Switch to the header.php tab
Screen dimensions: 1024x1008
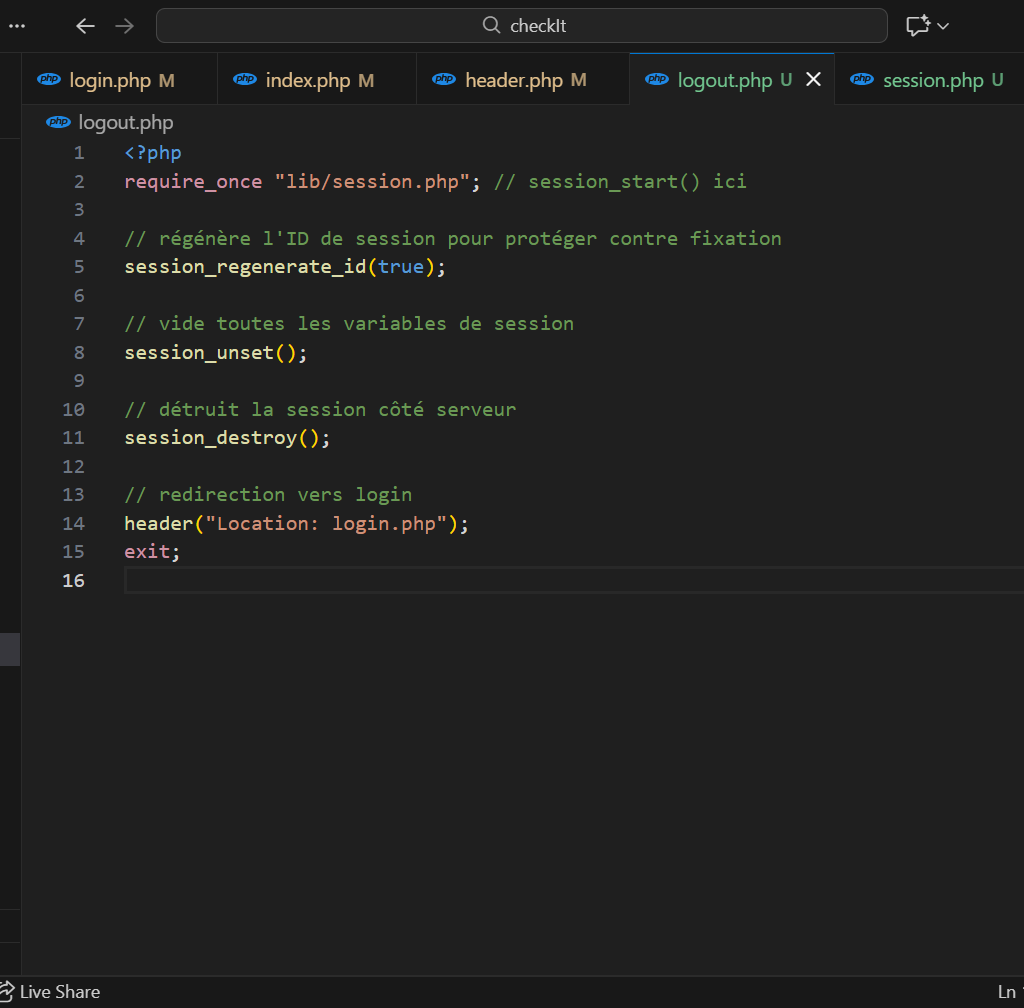[514, 80]
